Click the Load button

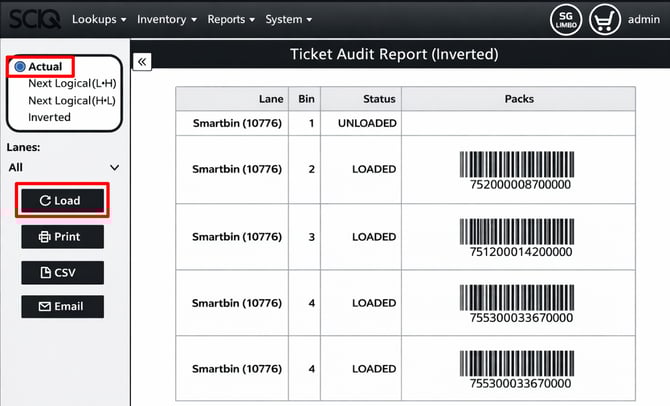pos(62,200)
